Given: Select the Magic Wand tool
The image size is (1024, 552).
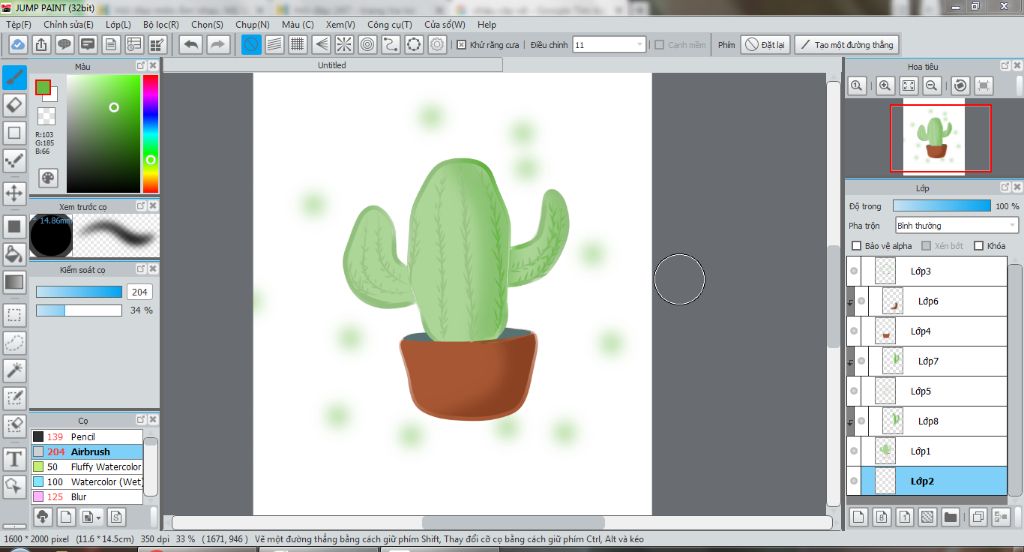Looking at the screenshot, I should click(14, 370).
